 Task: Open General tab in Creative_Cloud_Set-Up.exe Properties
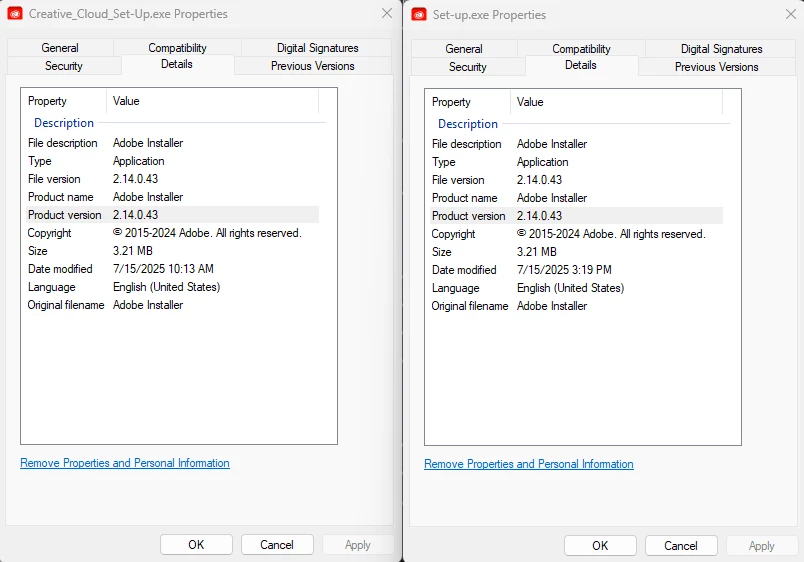click(x=60, y=48)
